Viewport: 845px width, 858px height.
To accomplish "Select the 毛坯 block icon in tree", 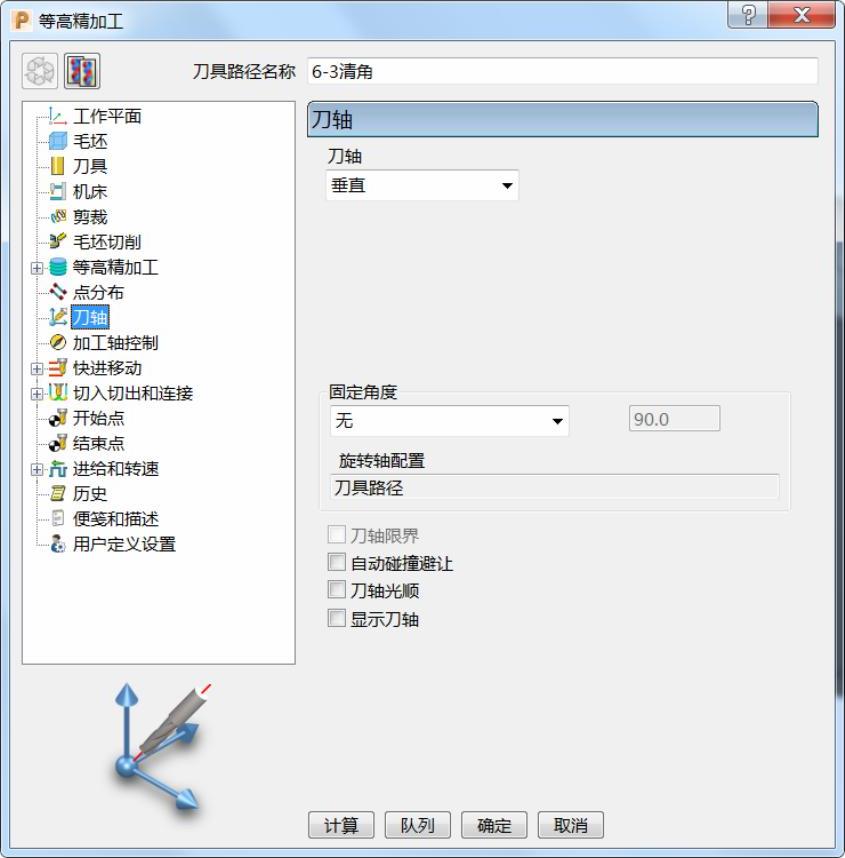I will point(58,141).
